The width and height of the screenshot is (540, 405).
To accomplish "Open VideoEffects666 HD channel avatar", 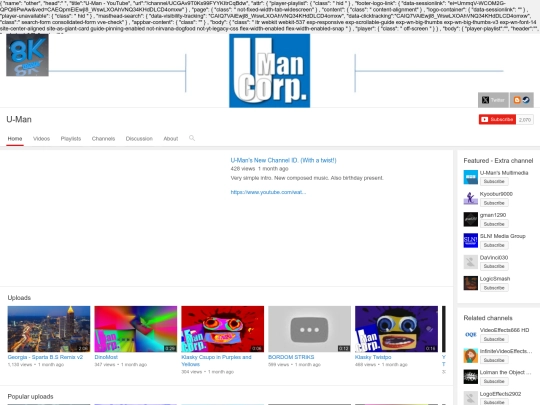I will pyautogui.click(x=470, y=334).
